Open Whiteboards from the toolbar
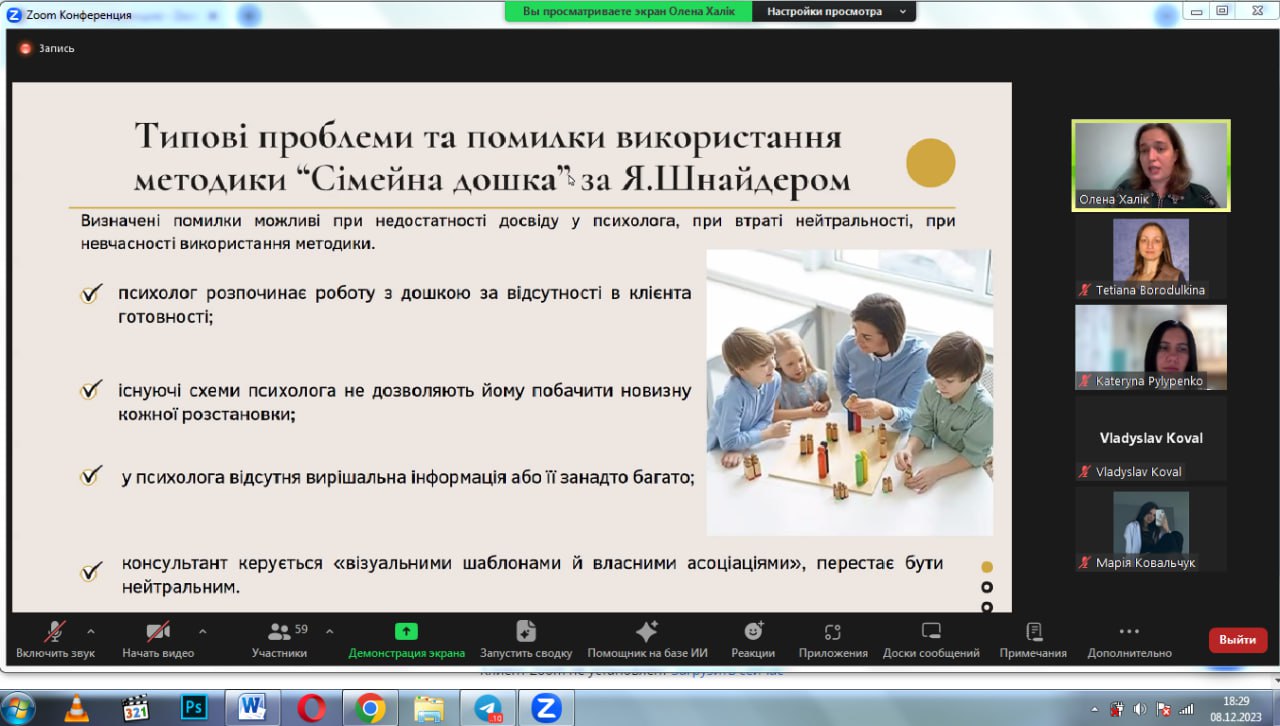Image resolution: width=1280 pixels, height=726 pixels. pyautogui.click(x=931, y=632)
